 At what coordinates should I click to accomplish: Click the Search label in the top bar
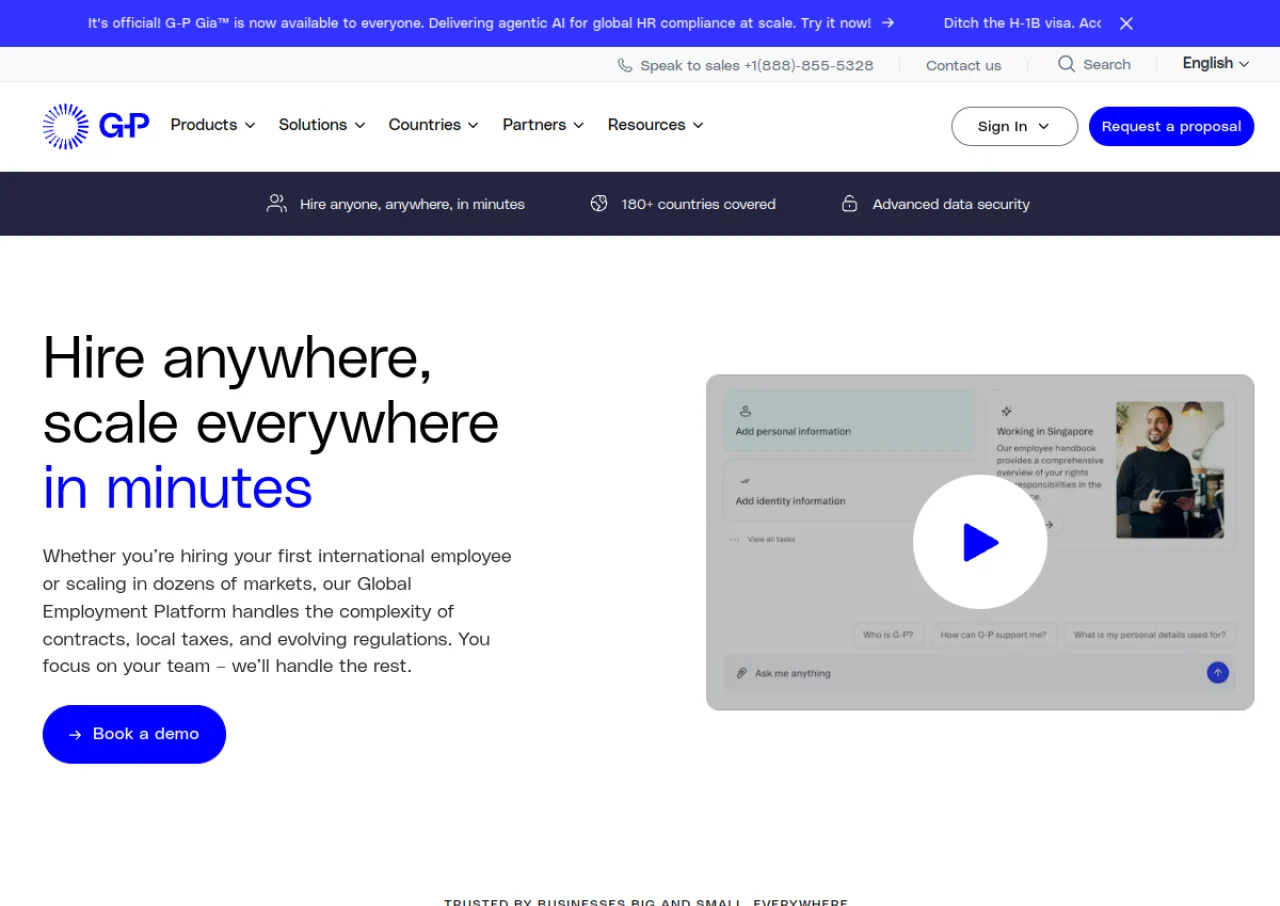click(x=1107, y=64)
